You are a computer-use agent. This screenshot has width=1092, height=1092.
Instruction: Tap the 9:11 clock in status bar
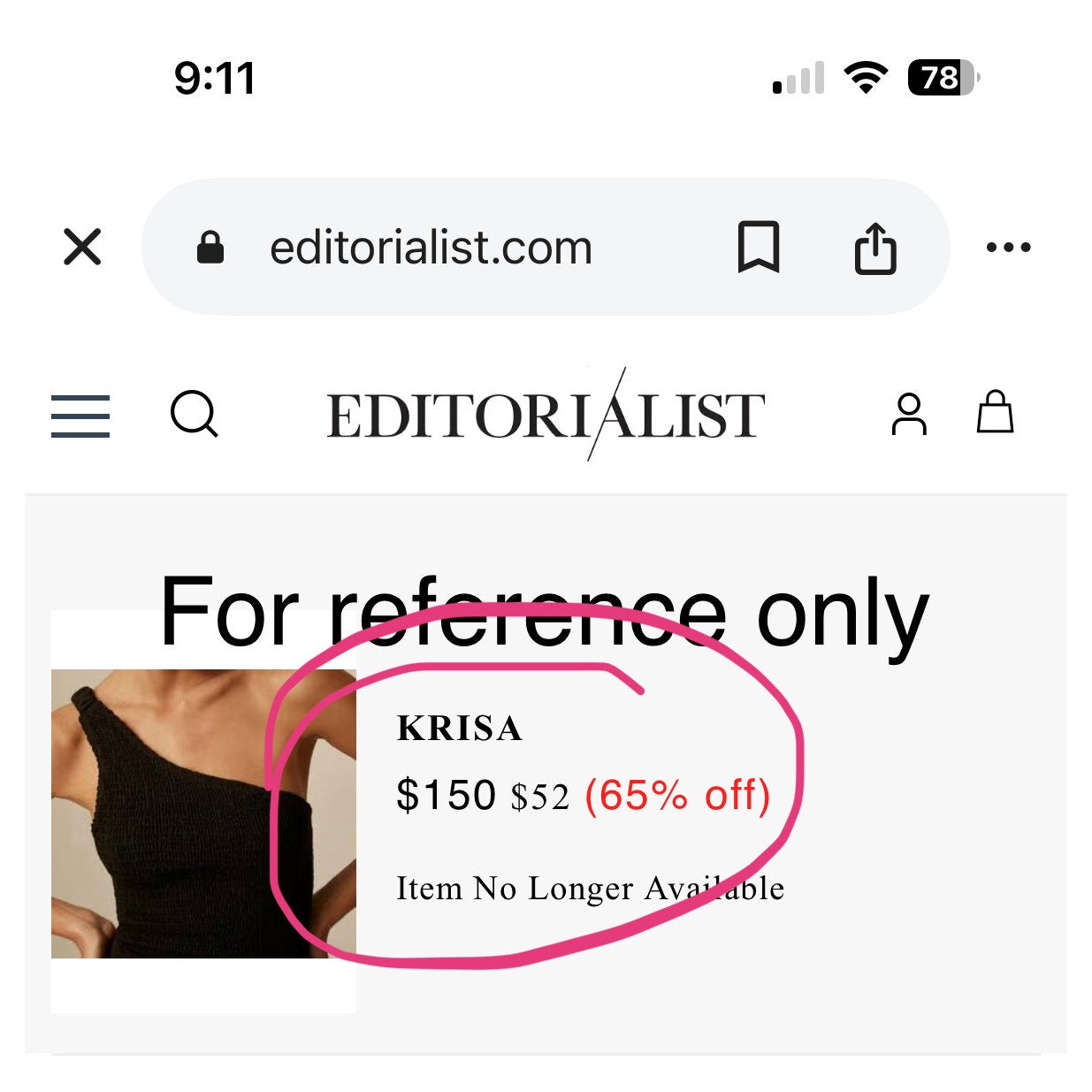click(215, 78)
